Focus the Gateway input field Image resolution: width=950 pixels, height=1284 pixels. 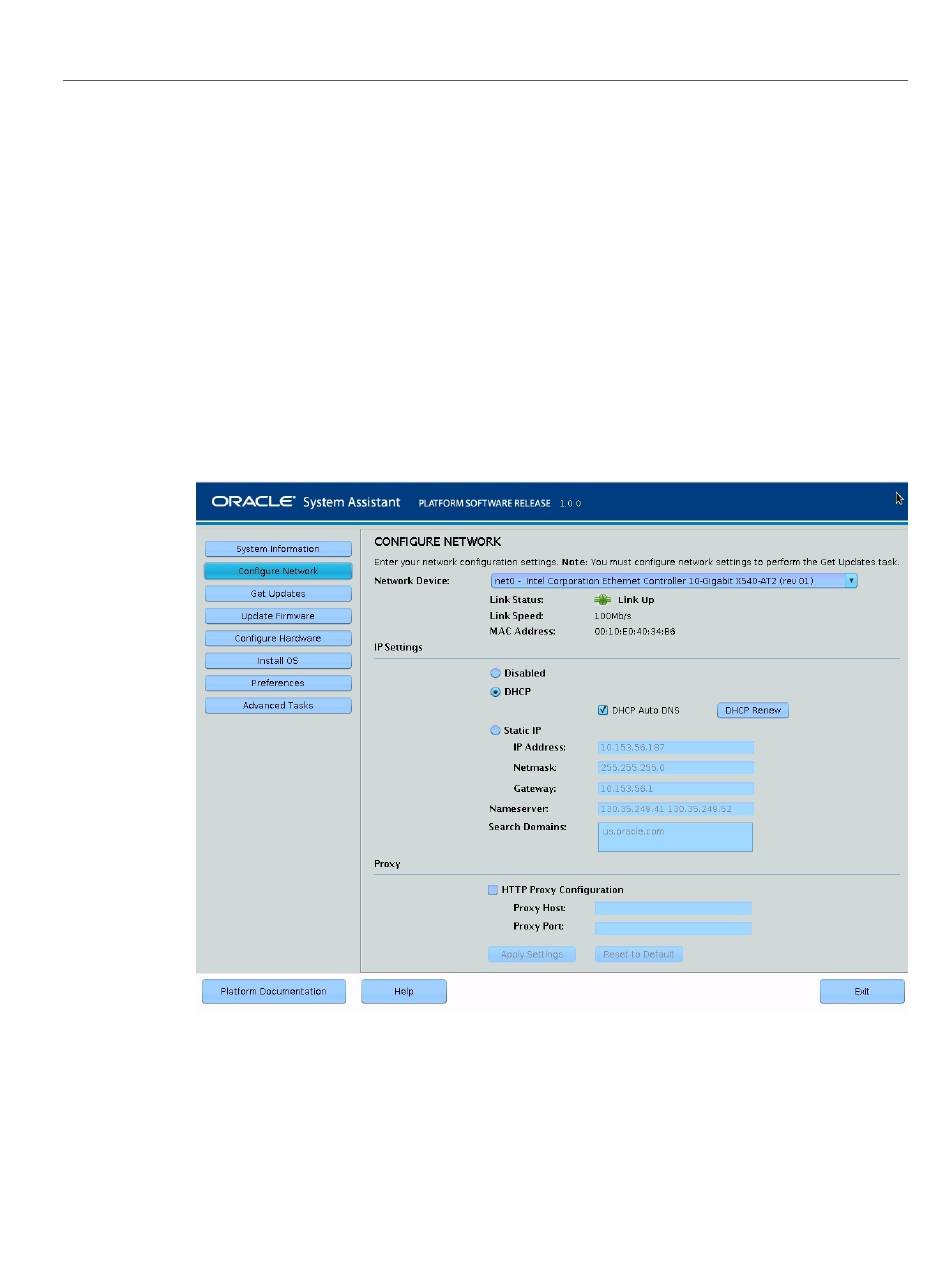point(675,789)
